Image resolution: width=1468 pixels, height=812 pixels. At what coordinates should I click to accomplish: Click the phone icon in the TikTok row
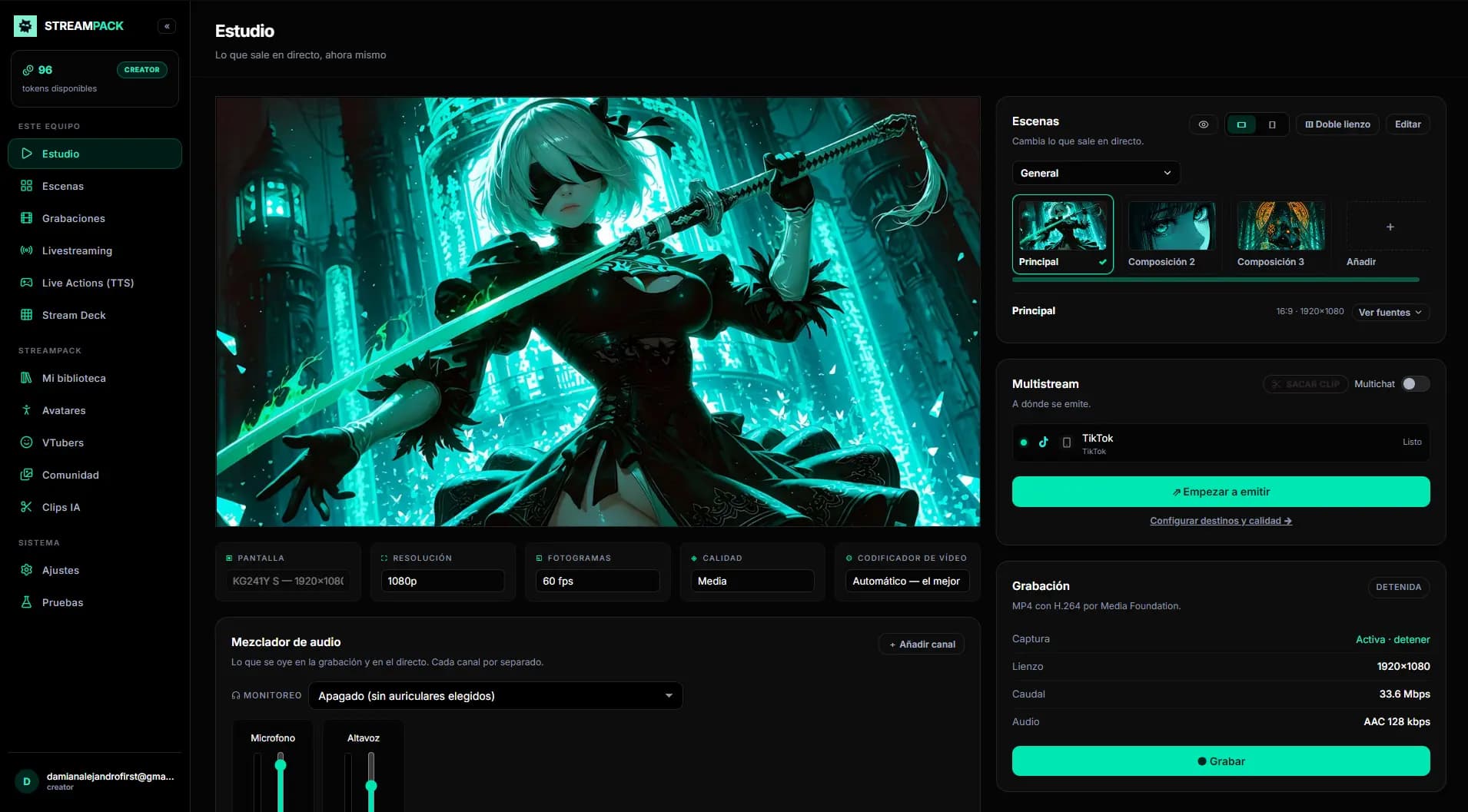click(1067, 442)
